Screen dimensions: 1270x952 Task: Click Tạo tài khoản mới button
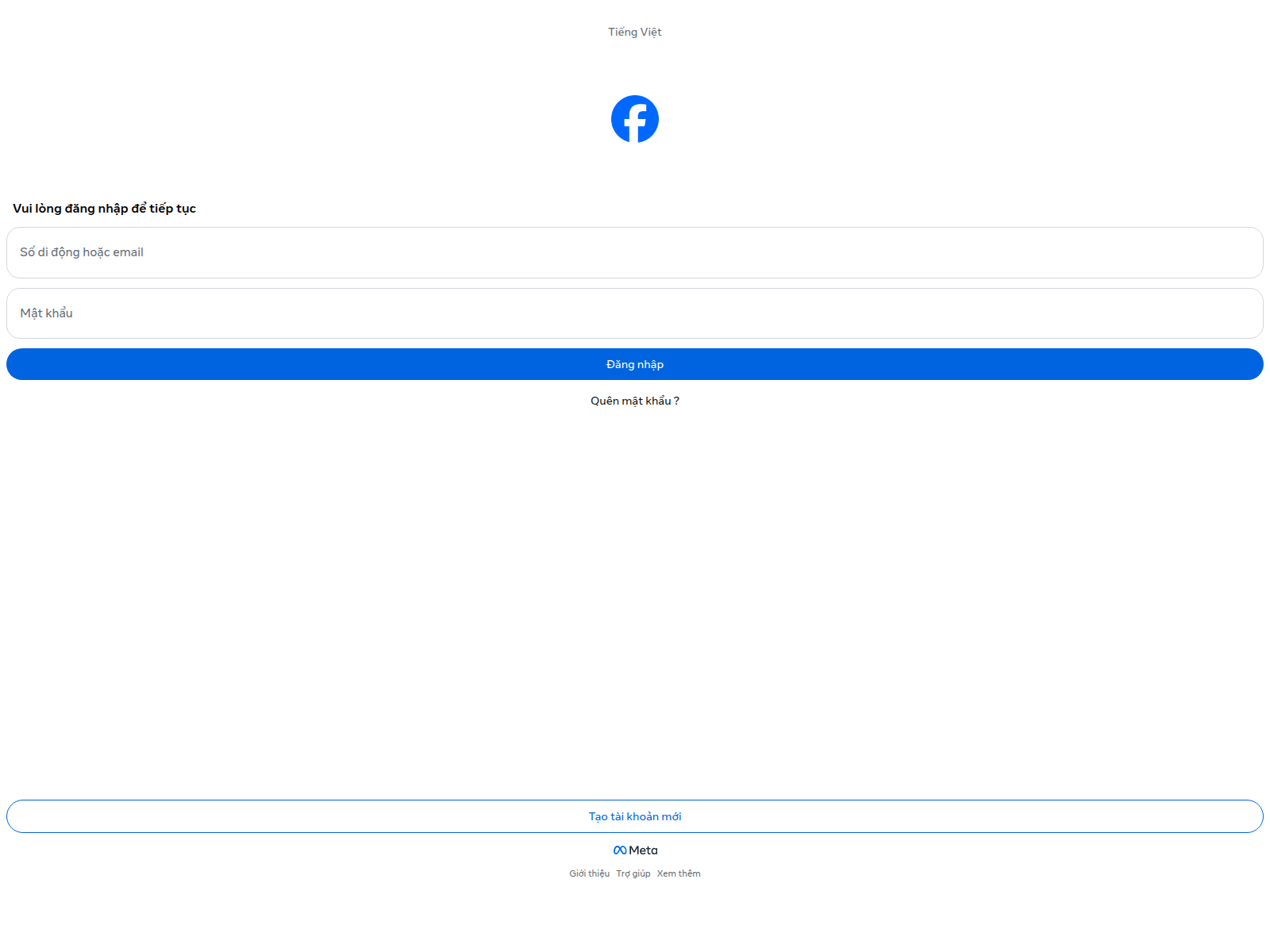click(x=635, y=816)
